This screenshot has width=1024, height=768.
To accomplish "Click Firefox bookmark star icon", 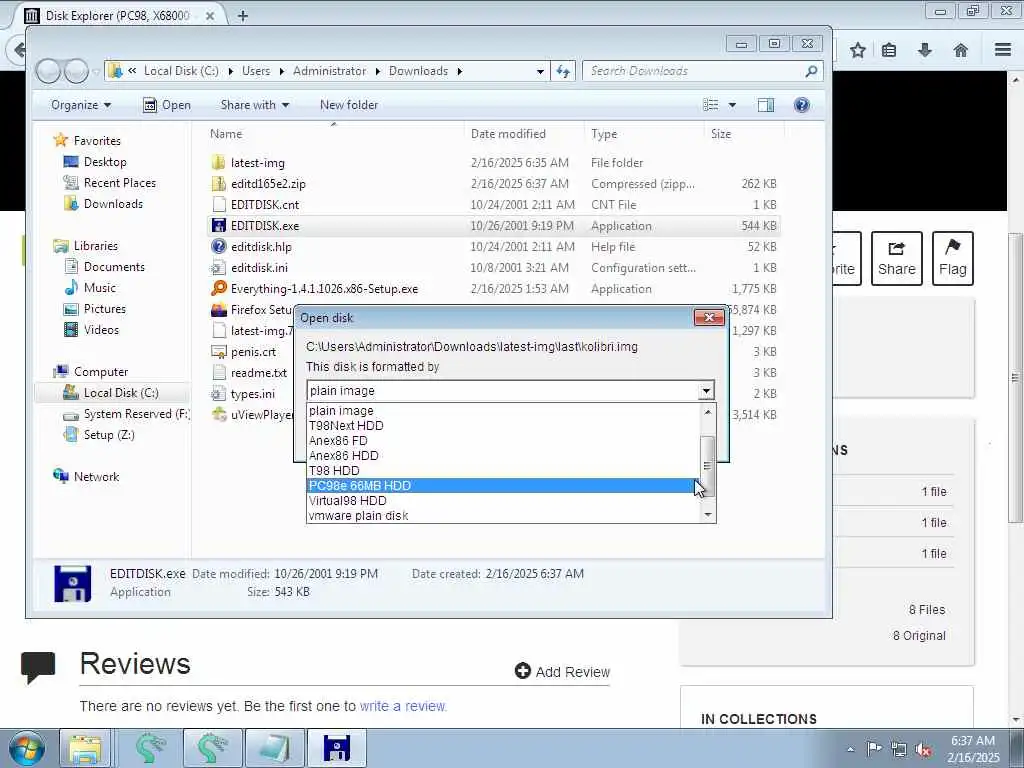I will tap(858, 50).
